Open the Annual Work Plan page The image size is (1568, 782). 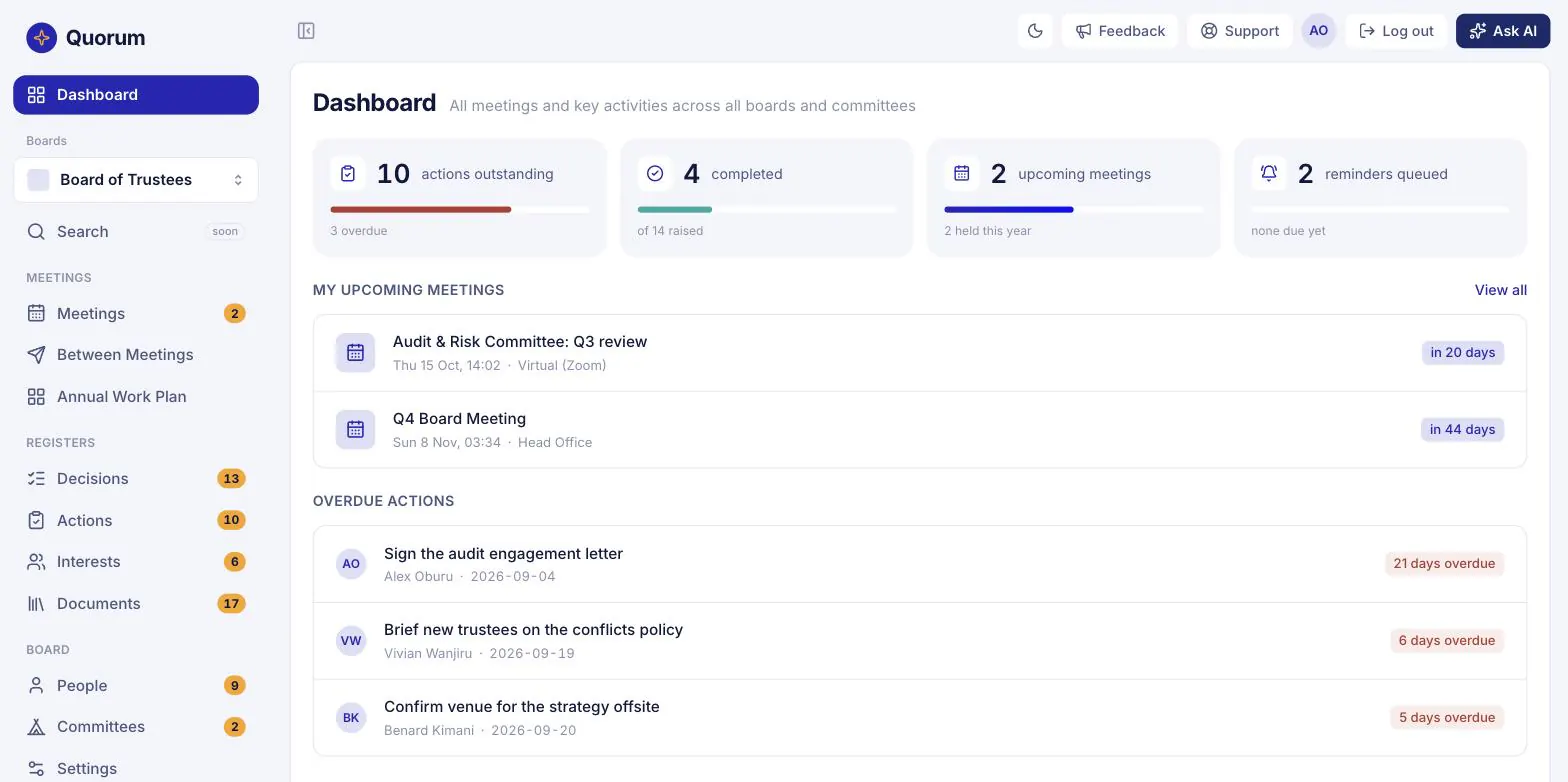click(x=136, y=397)
